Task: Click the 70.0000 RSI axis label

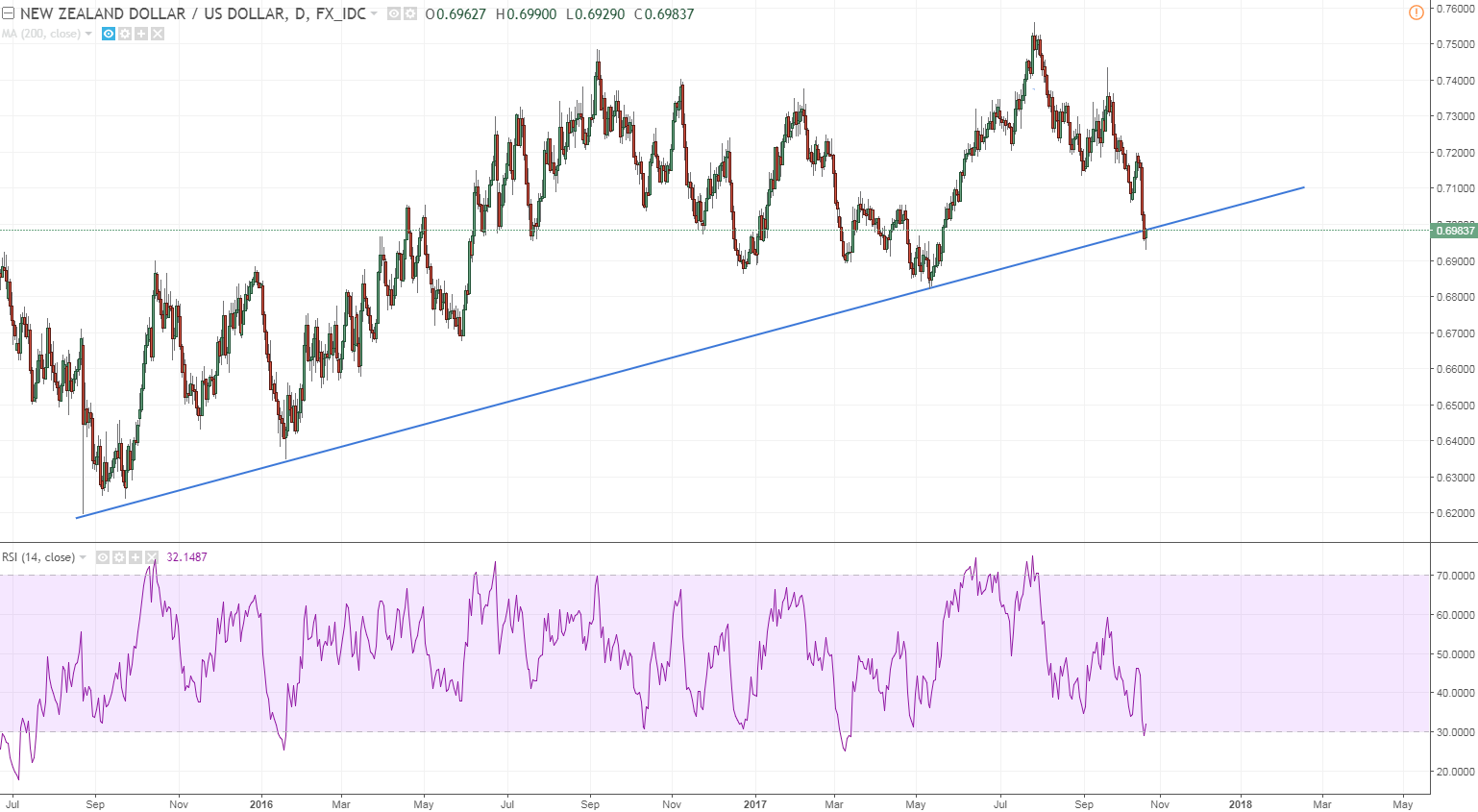Action: coord(1457,576)
